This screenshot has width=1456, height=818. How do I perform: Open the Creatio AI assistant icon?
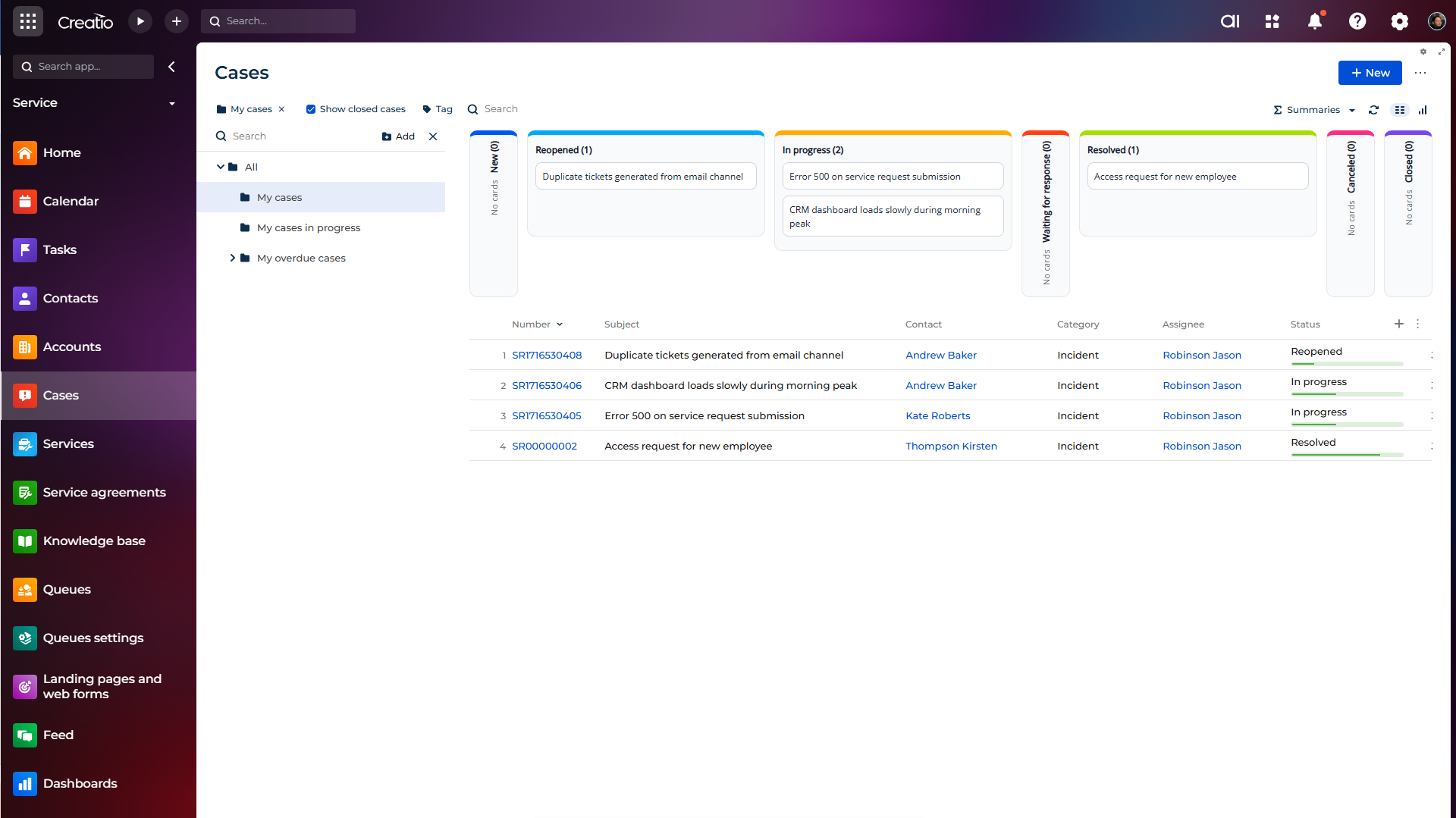click(x=1230, y=21)
